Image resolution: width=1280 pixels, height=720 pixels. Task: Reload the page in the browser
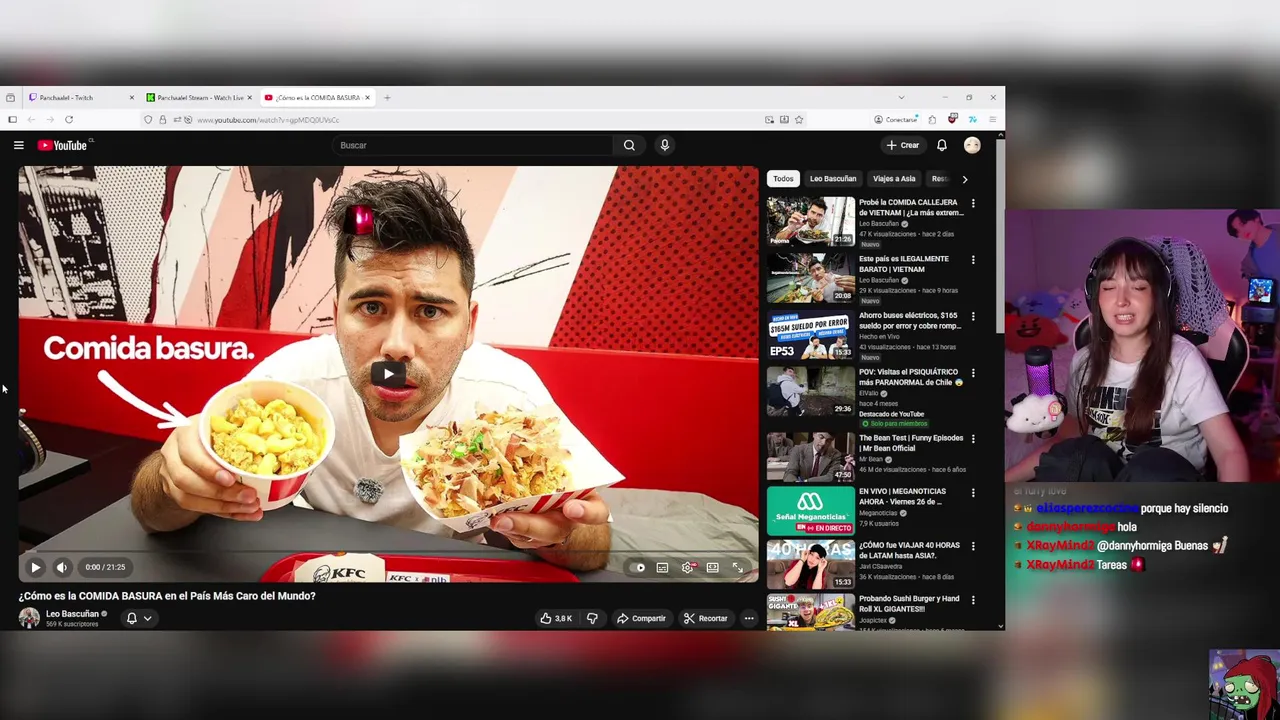click(69, 120)
